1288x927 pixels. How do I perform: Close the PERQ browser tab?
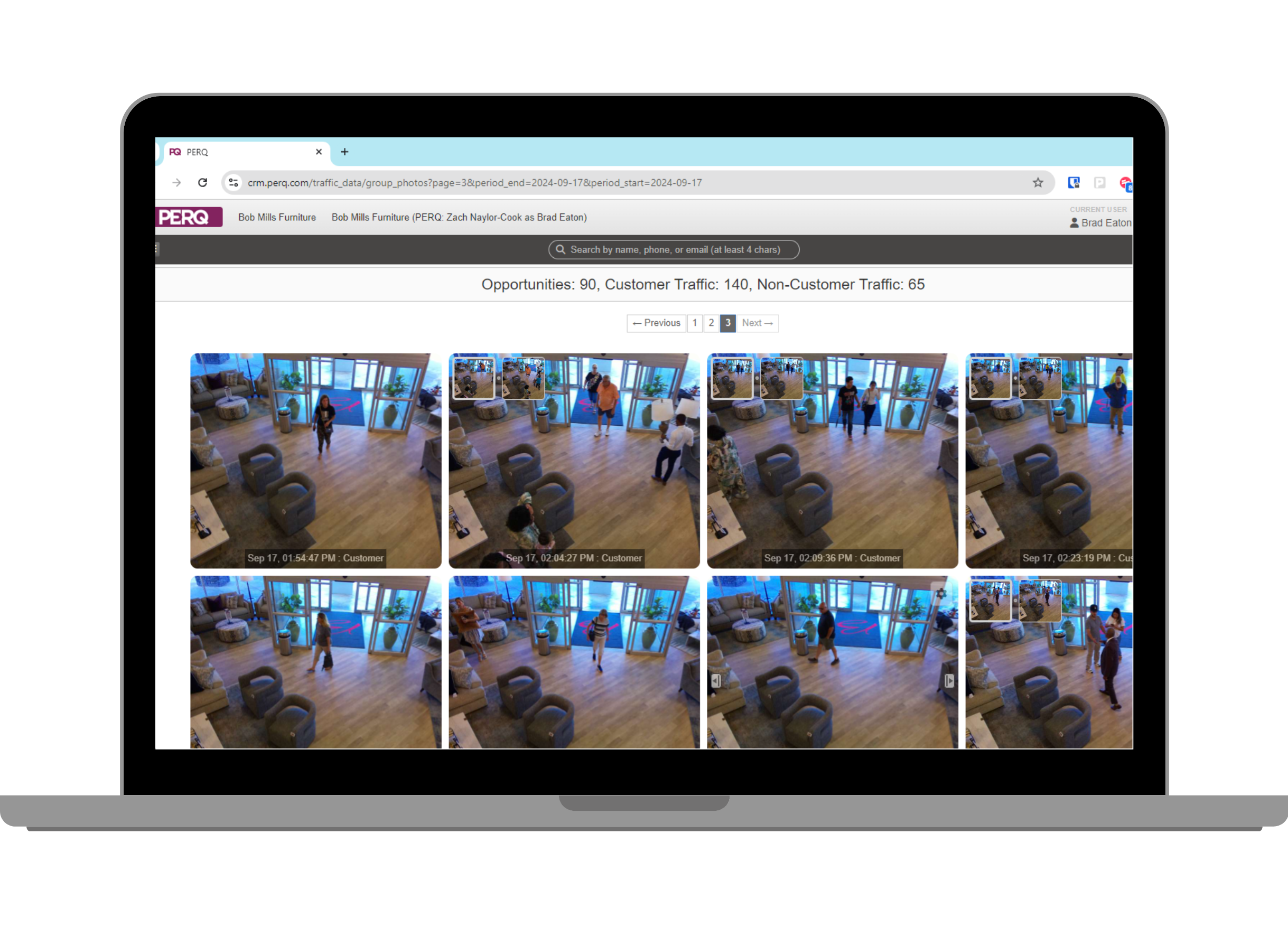click(x=319, y=152)
